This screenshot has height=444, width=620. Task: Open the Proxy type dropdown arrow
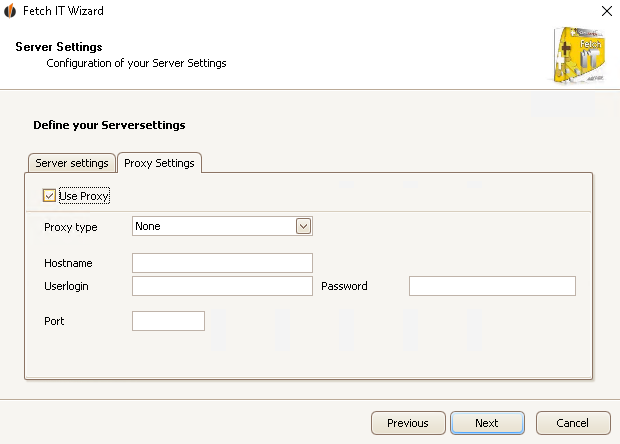click(303, 226)
